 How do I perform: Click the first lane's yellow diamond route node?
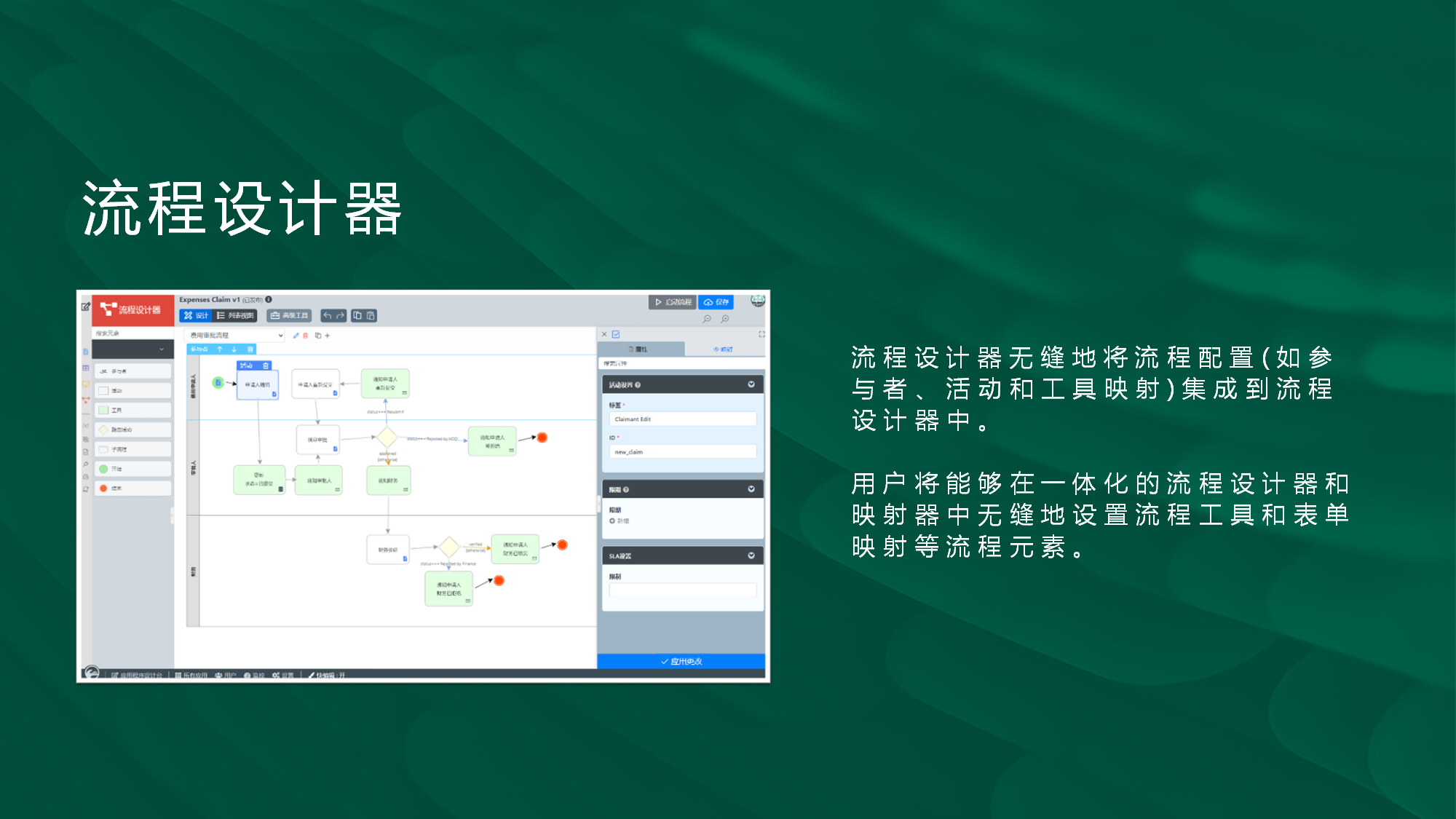387,437
